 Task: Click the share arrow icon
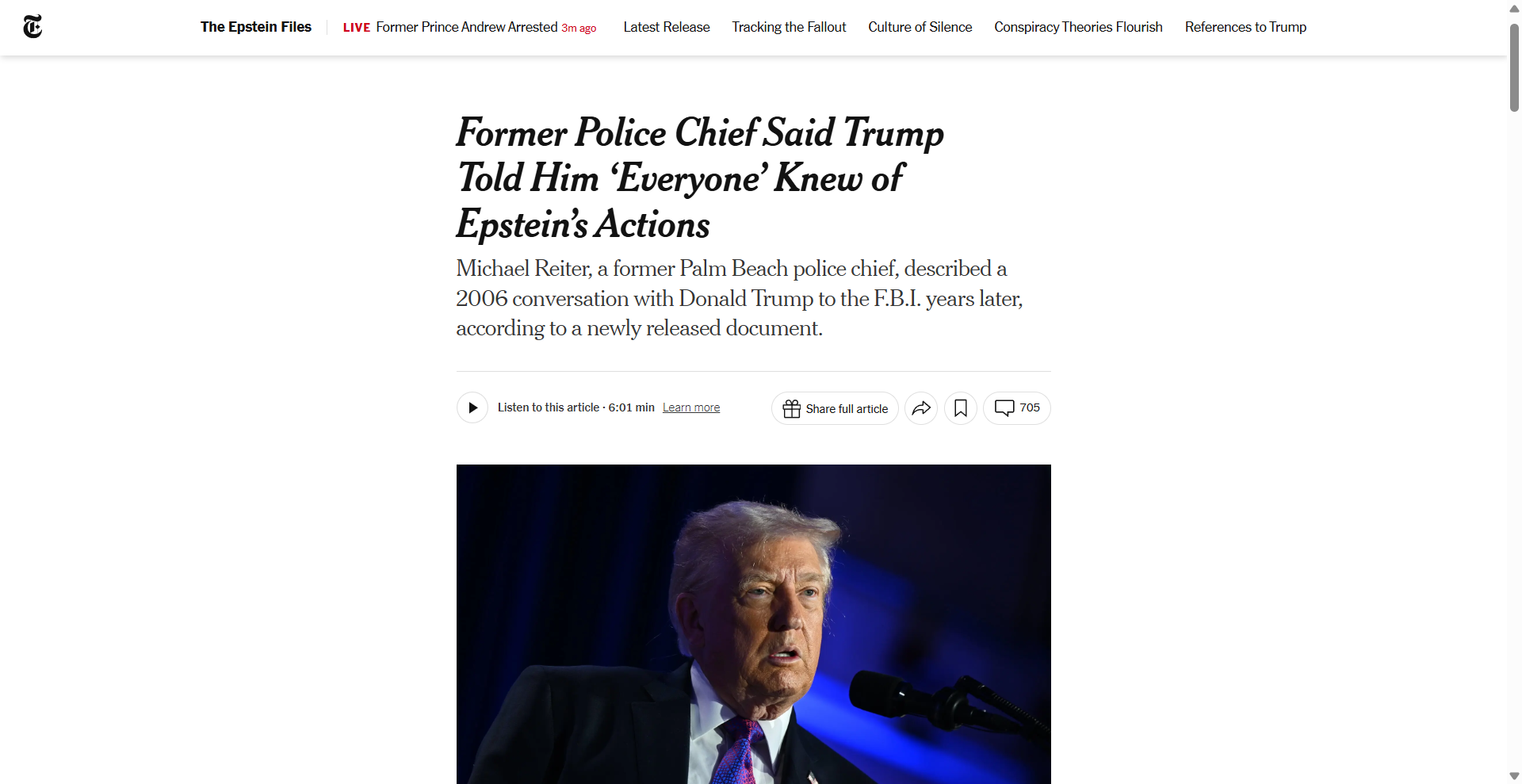coord(921,408)
